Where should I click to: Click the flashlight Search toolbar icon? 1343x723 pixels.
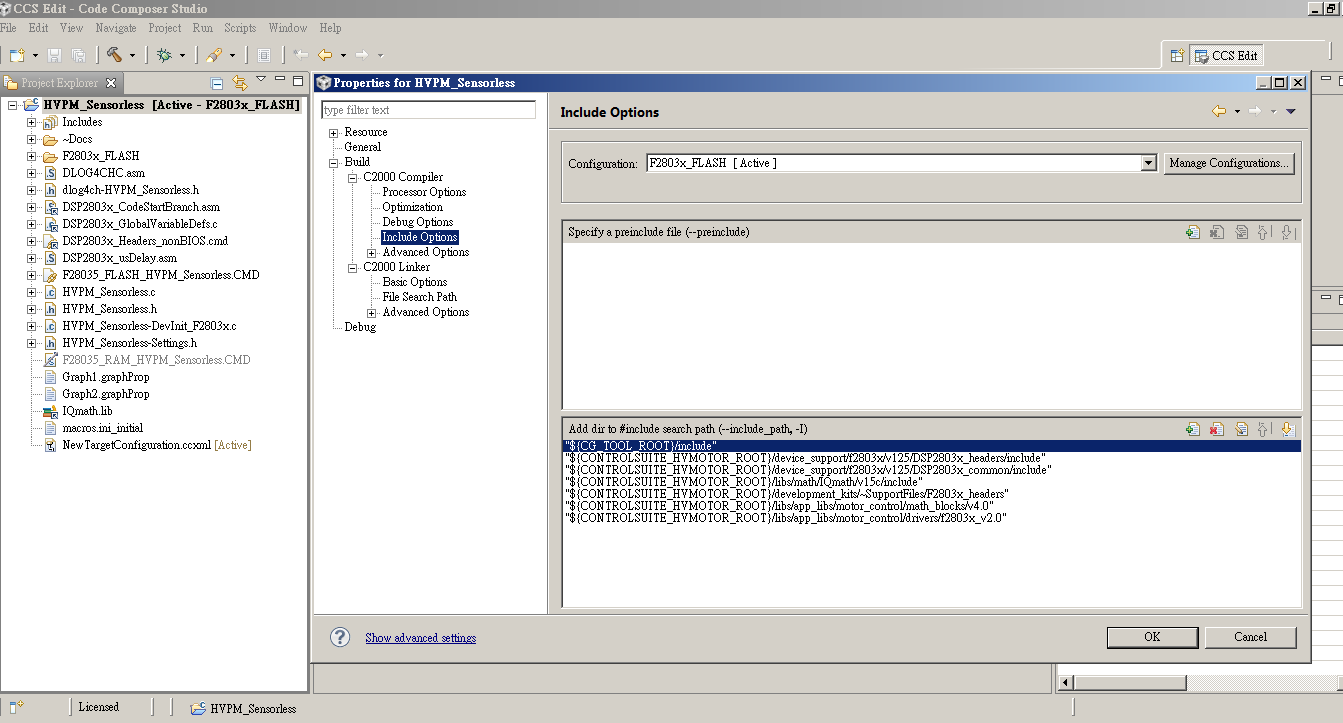click(215, 55)
